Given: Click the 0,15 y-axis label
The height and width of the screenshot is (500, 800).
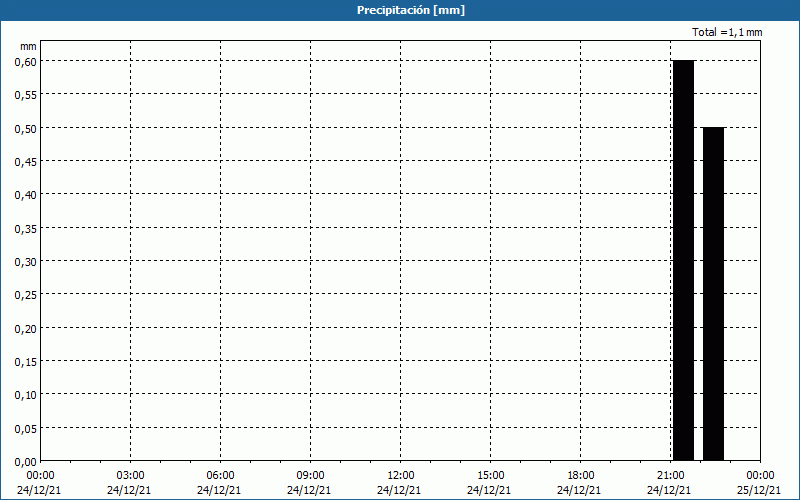Looking at the screenshot, I should pyautogui.click(x=26, y=362).
